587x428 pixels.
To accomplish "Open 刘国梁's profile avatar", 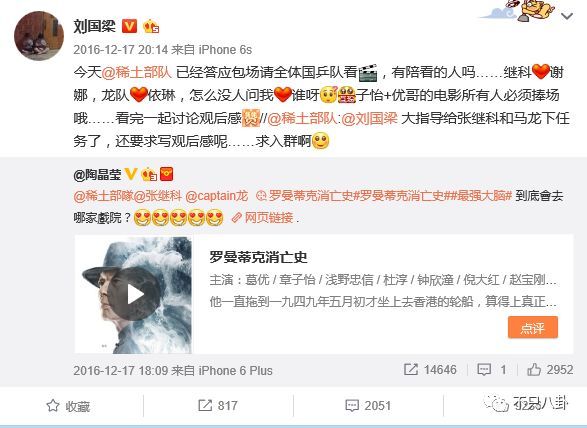I will click(39, 36).
